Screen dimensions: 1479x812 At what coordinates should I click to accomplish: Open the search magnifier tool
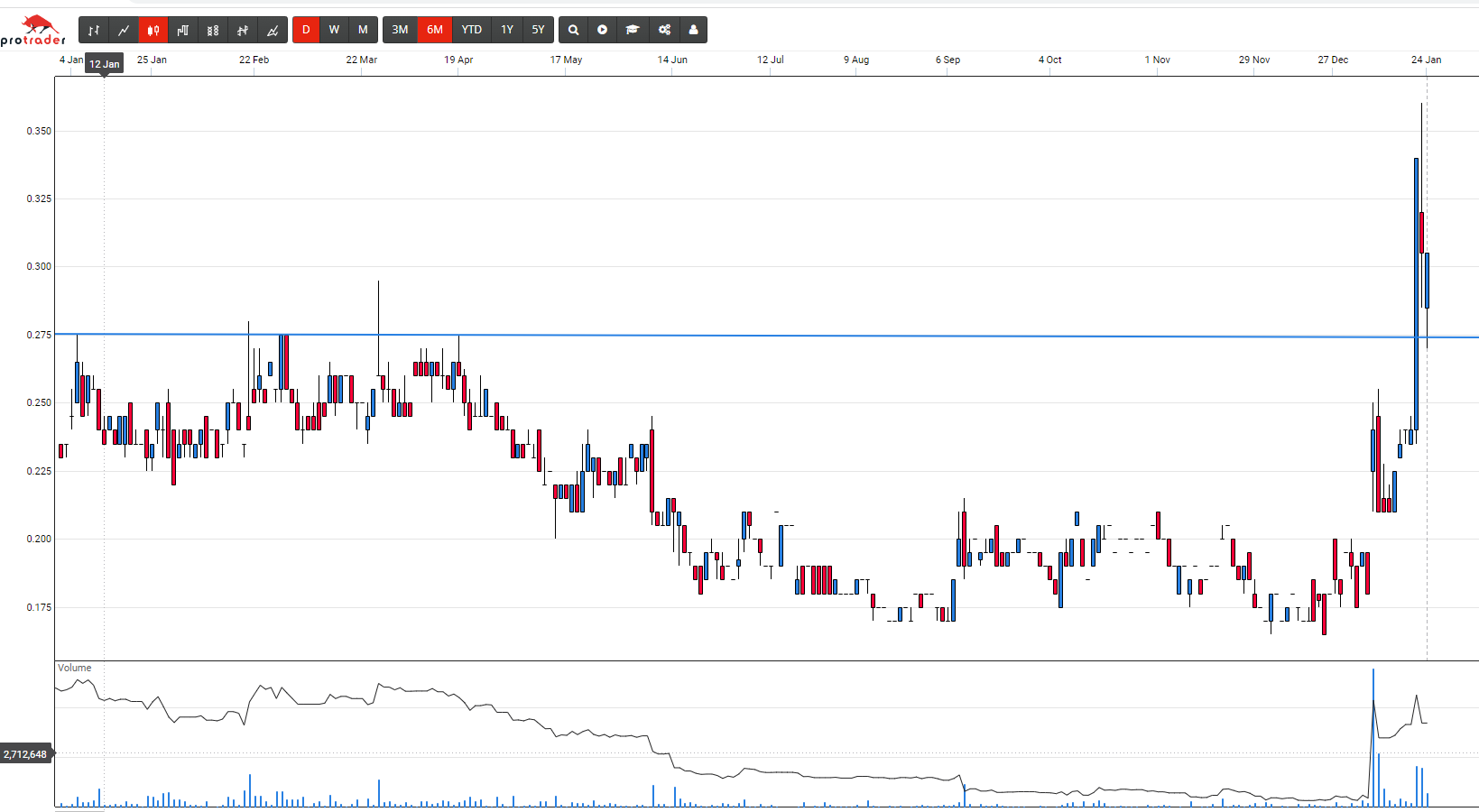[573, 30]
